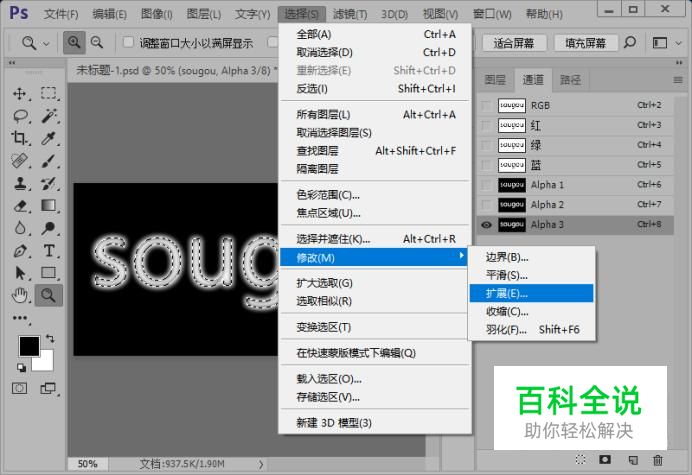The image size is (692, 475).
Task: Select the Blur tool
Action: pyautogui.click(x=19, y=228)
